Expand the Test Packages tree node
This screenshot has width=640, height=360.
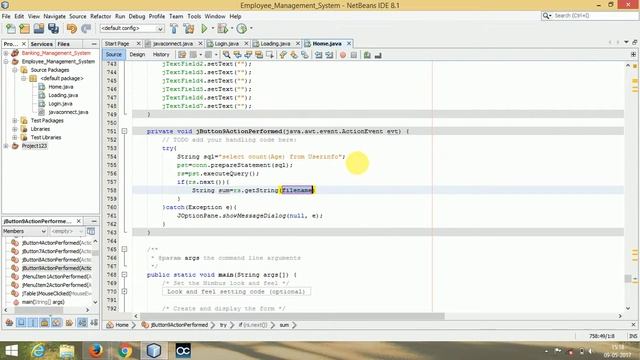click(x=15, y=120)
